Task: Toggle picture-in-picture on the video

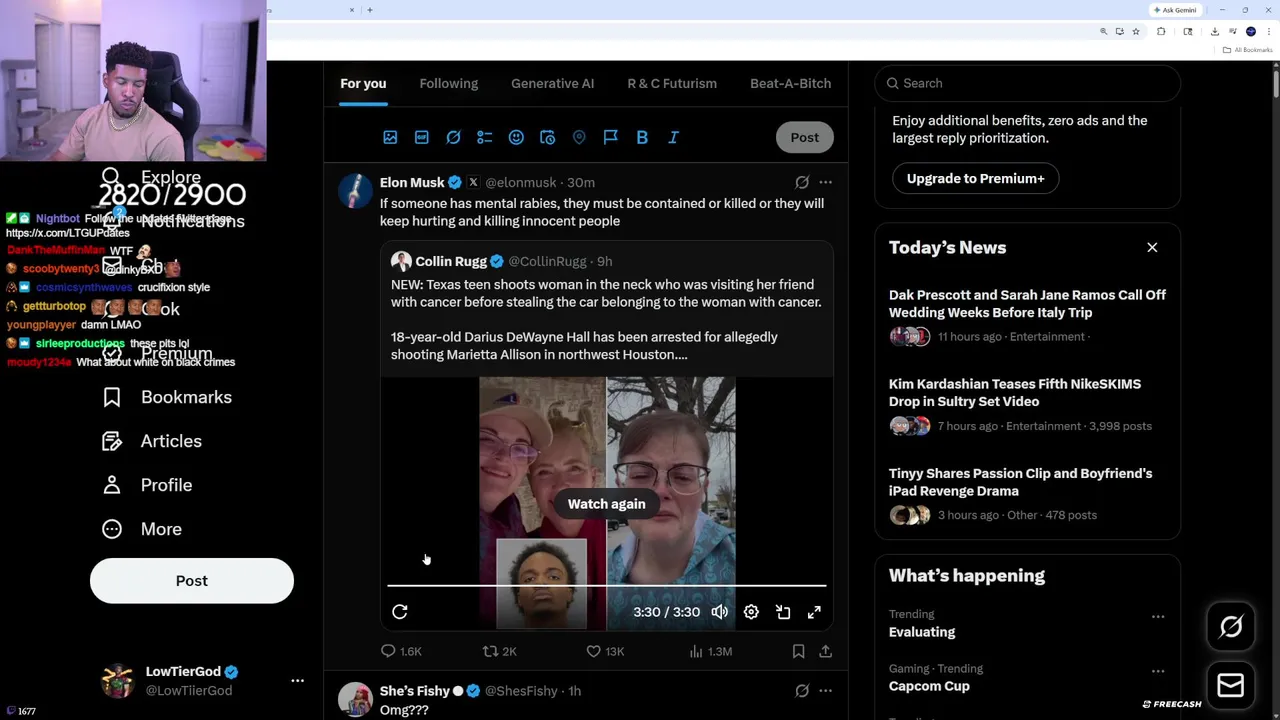Action: (x=783, y=612)
